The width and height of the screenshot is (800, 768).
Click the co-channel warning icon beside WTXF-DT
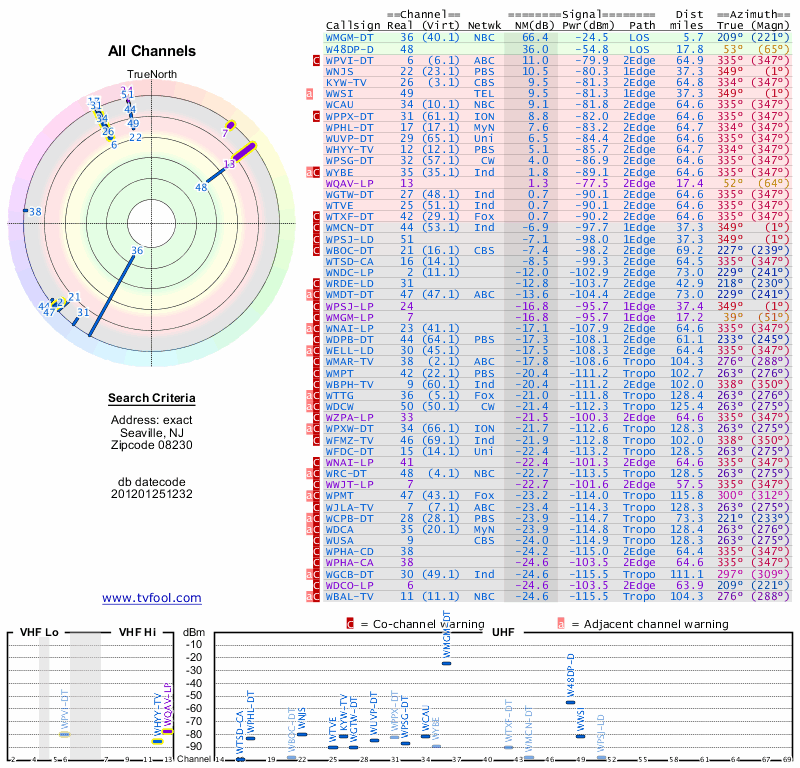point(316,215)
